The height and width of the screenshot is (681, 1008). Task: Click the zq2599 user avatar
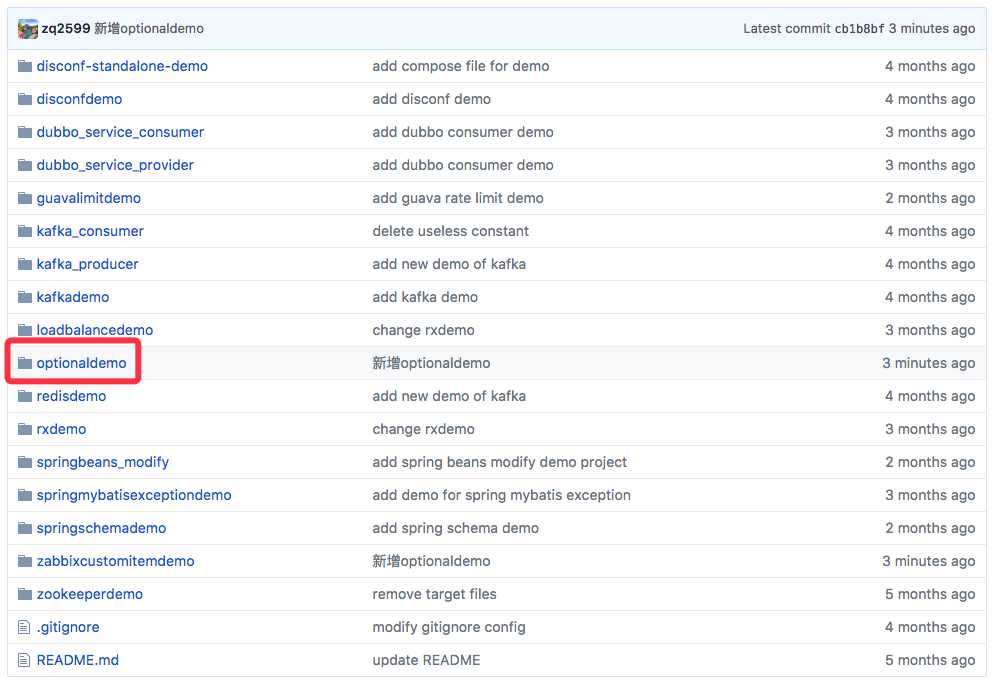pos(28,29)
